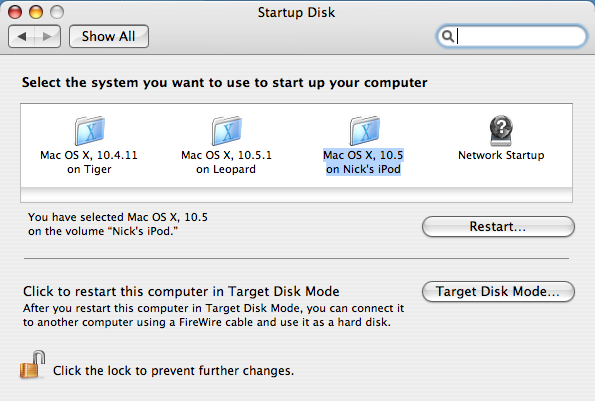Viewport: 595px width, 401px height.
Task: Minimize the window with the yellow button
Action: point(36,12)
